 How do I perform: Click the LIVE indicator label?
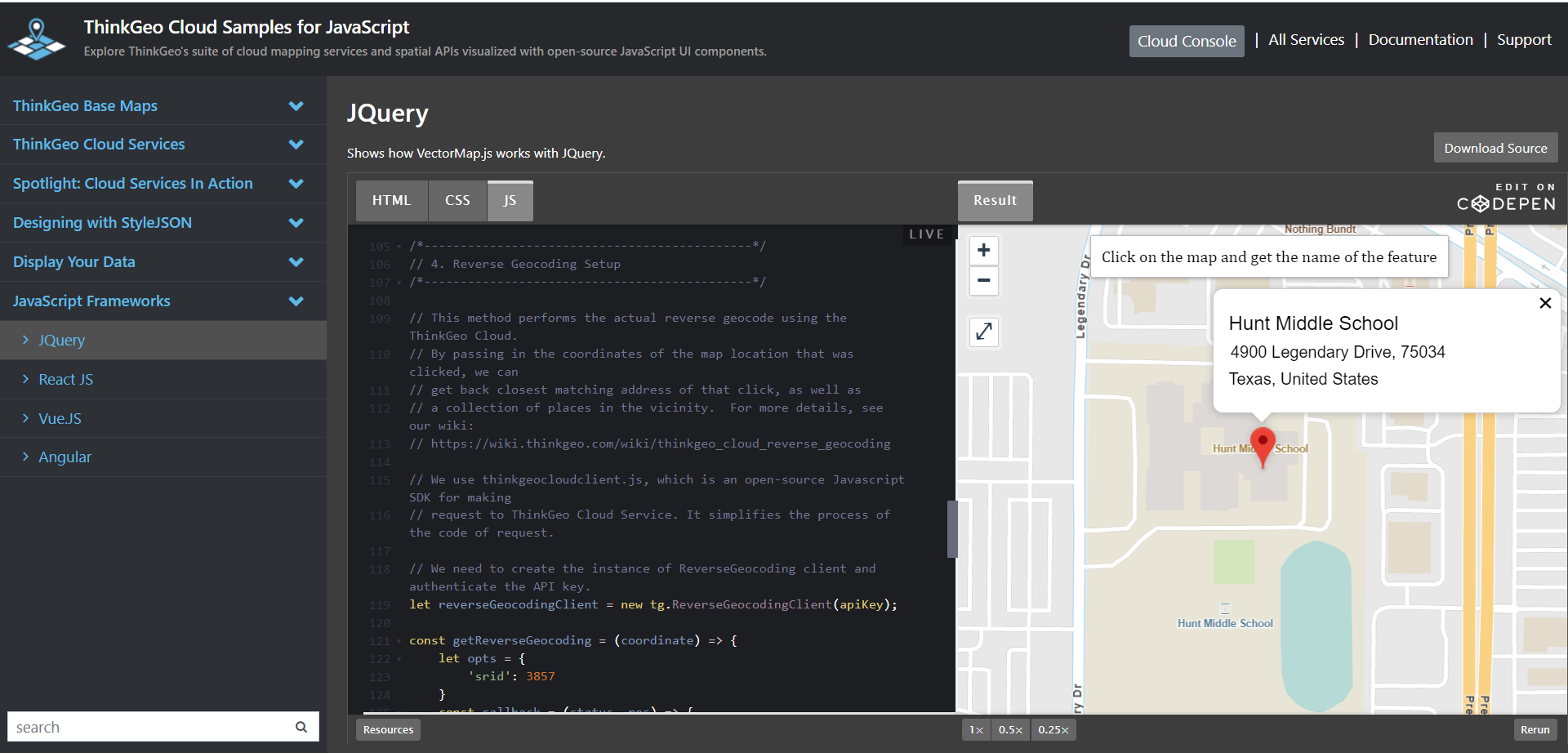pyautogui.click(x=927, y=234)
